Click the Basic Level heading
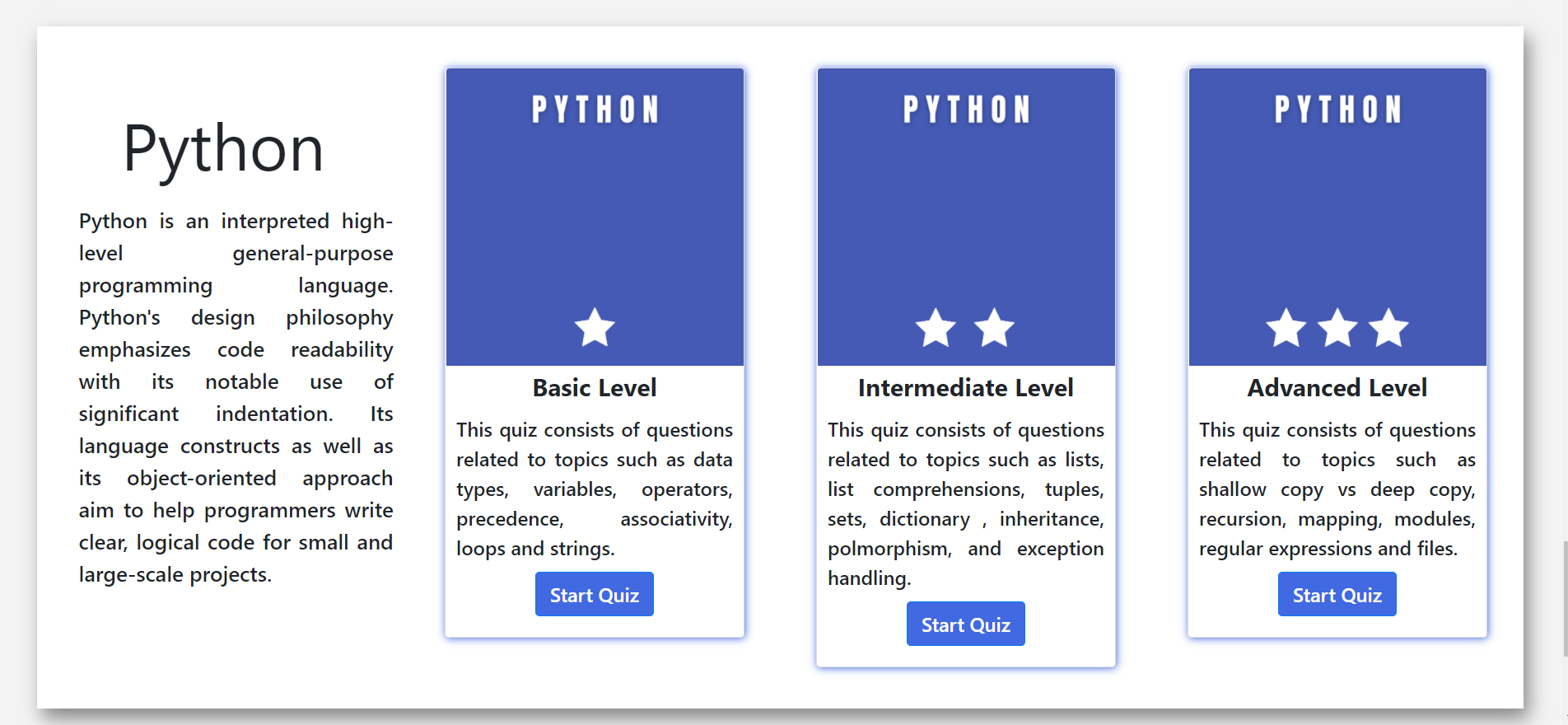Image resolution: width=1568 pixels, height=725 pixels. pos(595,387)
